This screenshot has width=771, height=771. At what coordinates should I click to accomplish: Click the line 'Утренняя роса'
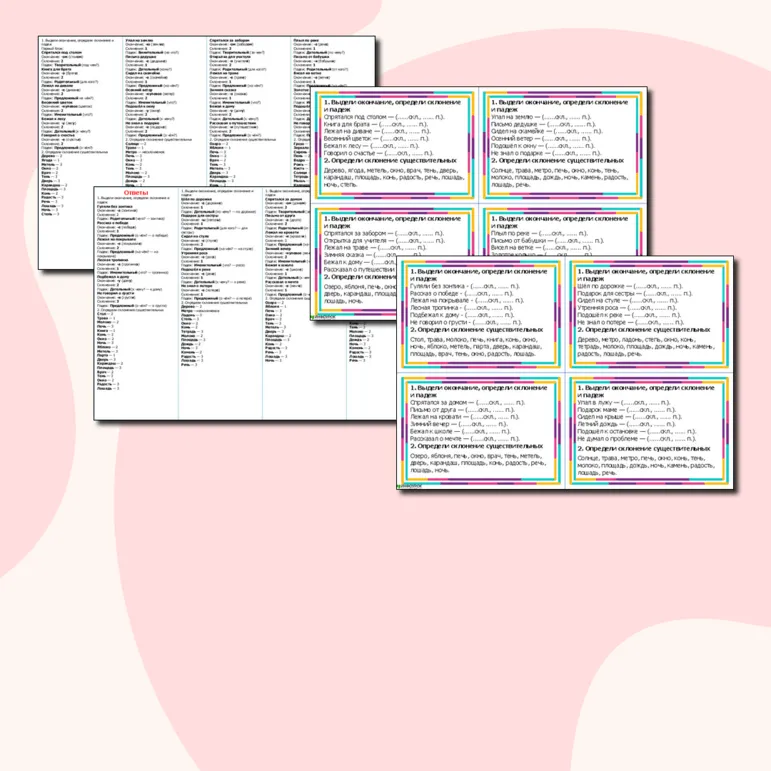coord(627,308)
